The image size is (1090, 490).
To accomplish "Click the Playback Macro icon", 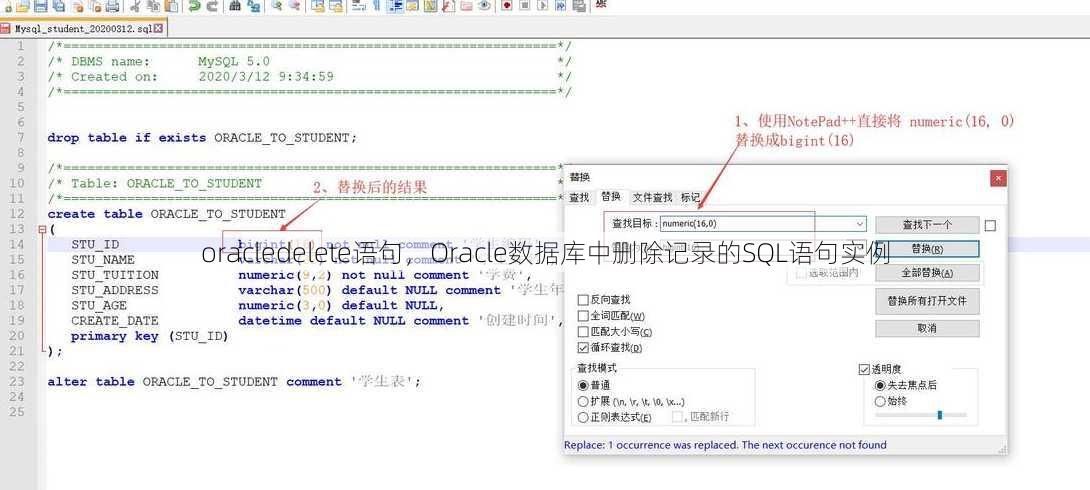I will tap(543, 6).
